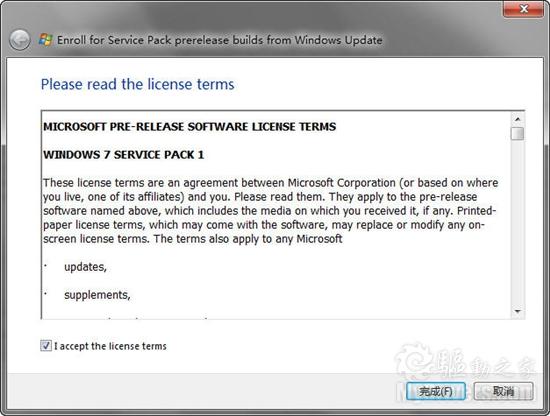Click the Please read the license terms heading

[138, 85]
